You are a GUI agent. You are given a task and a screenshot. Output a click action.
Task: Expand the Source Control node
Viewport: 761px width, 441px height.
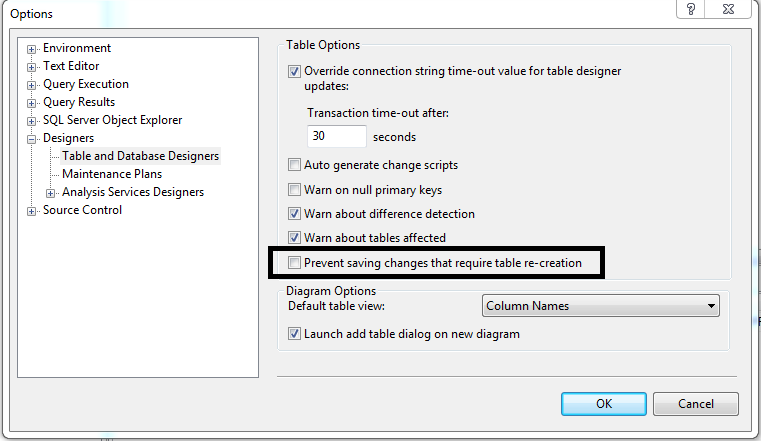pos(33,210)
